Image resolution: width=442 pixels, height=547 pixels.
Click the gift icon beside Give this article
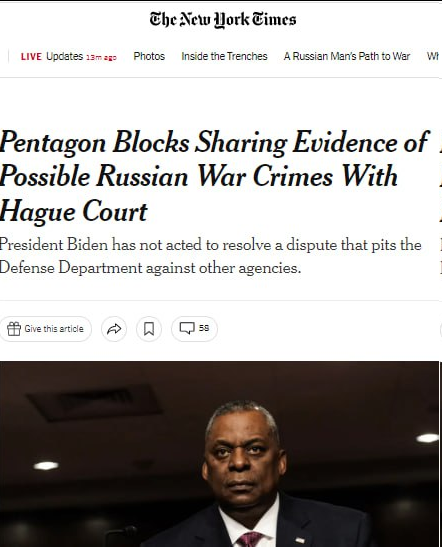[x=14, y=329]
